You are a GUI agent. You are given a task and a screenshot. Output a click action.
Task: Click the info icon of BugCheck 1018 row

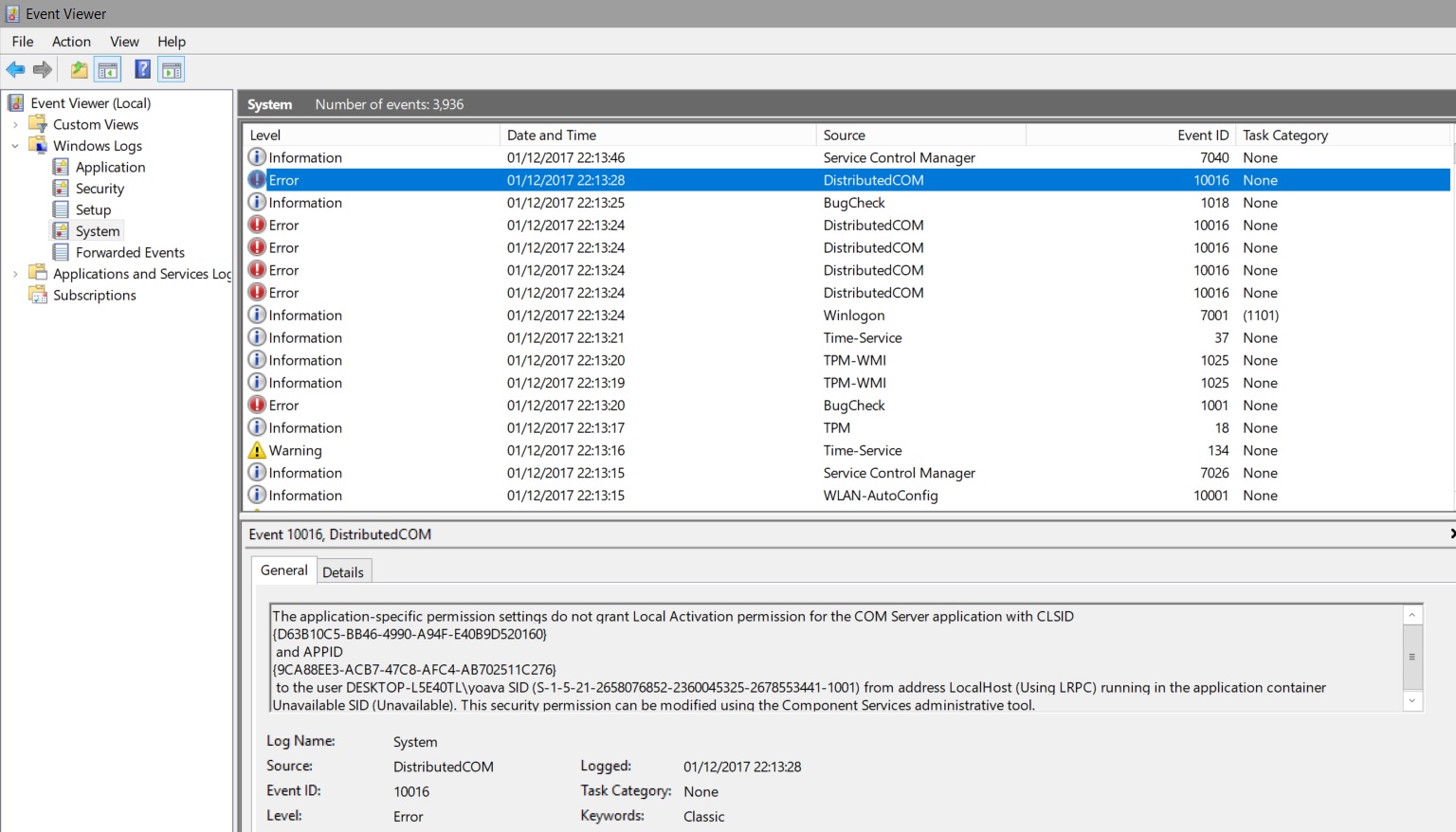257,202
